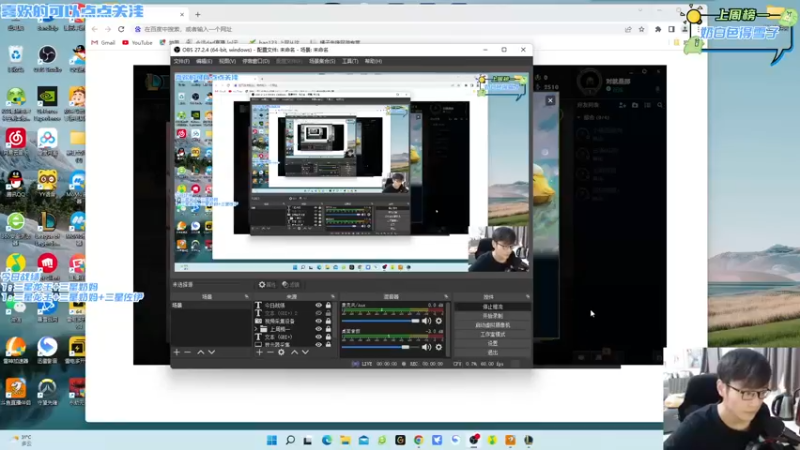This screenshot has width=800, height=450.
Task: Remove selected scene with the minus icon in Scenes dock
Action: click(187, 352)
